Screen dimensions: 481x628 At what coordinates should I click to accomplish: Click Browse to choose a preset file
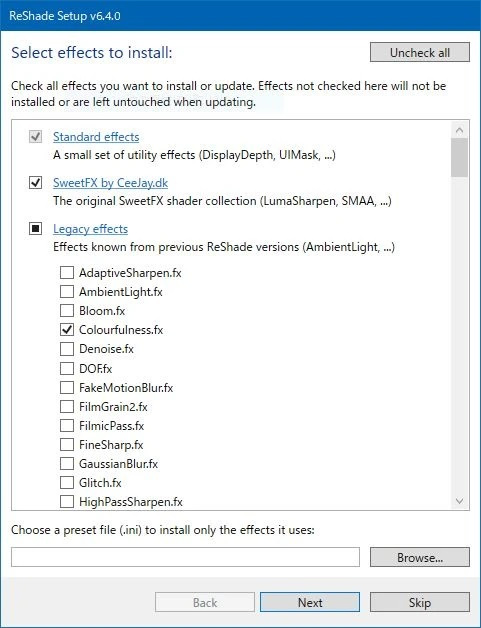point(420,557)
